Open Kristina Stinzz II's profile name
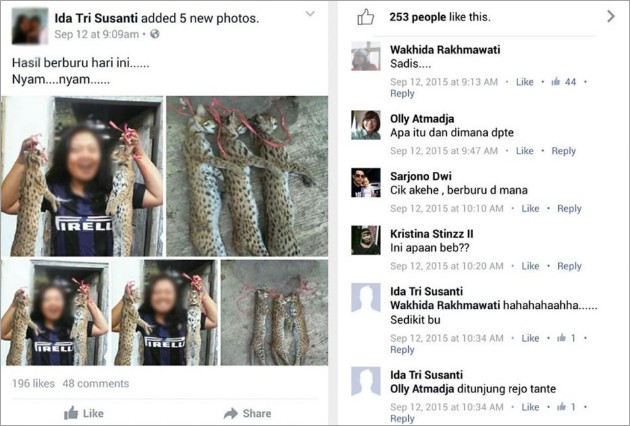The width and height of the screenshot is (630, 426). click(432, 234)
